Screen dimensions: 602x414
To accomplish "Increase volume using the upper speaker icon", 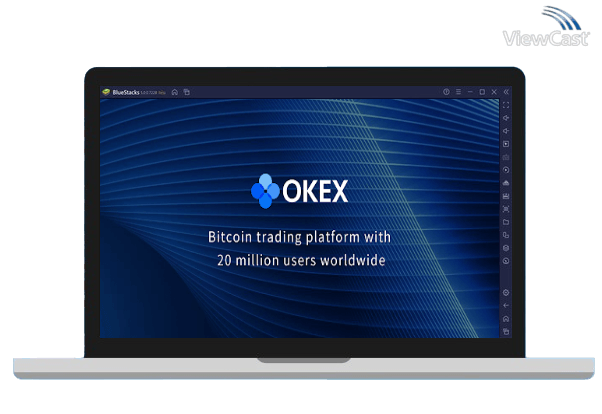I will click(506, 118).
